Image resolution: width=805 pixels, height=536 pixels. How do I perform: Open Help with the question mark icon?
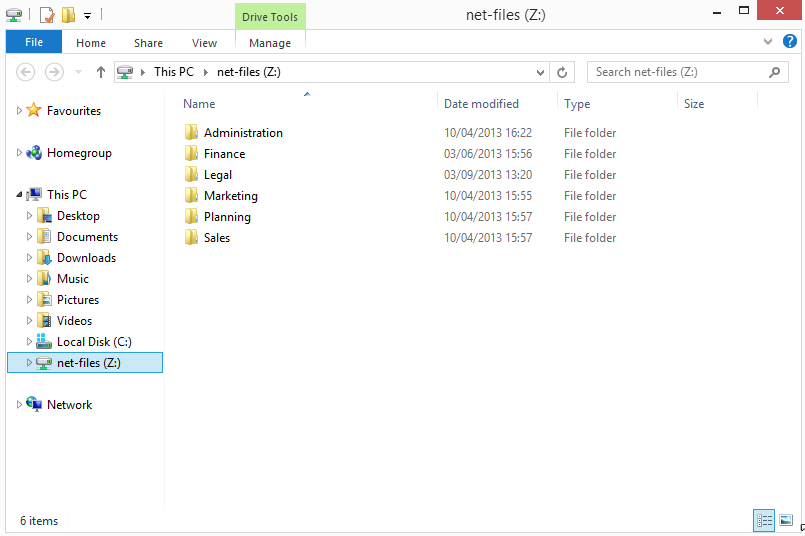point(790,41)
